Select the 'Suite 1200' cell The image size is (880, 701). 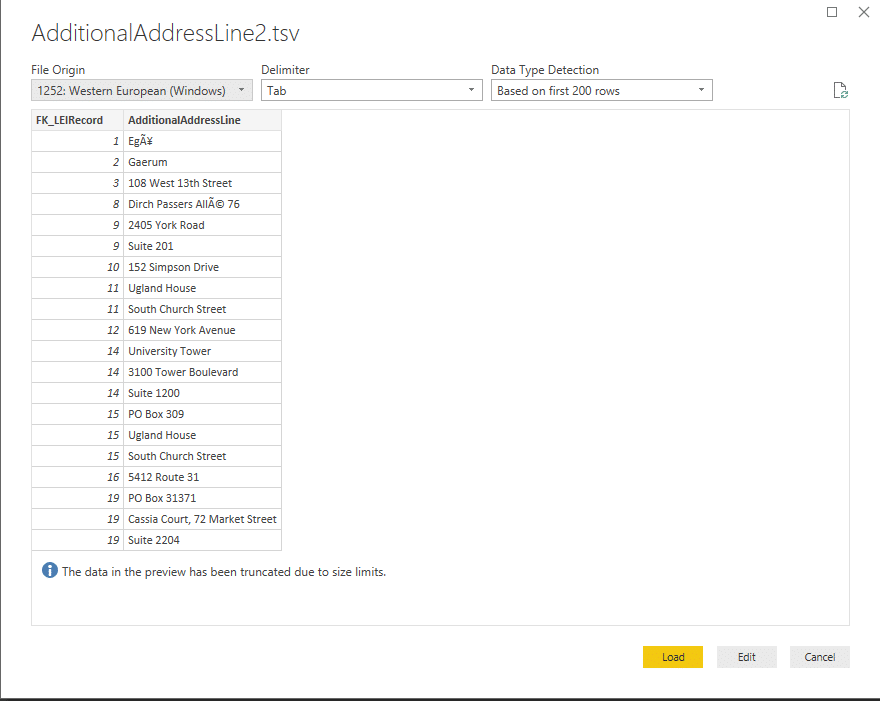click(x=202, y=393)
